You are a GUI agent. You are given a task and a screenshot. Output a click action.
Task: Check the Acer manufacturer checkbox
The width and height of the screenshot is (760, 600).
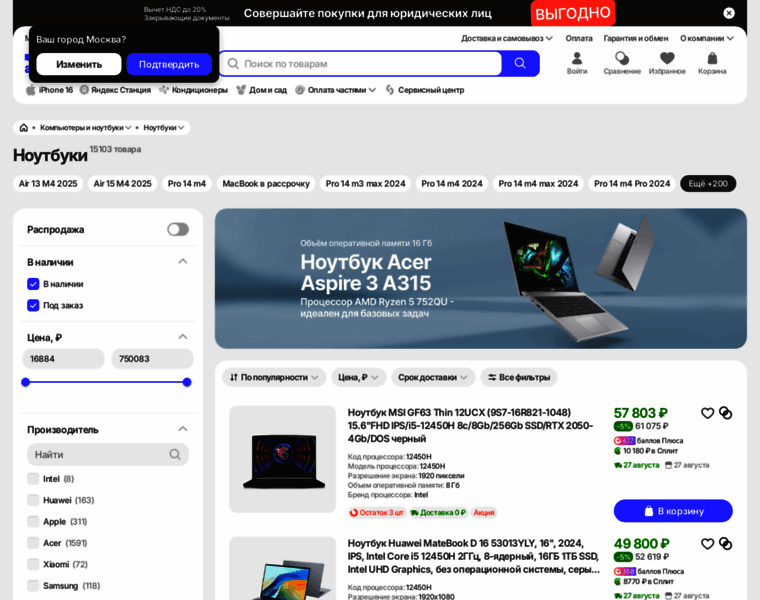[x=33, y=543]
